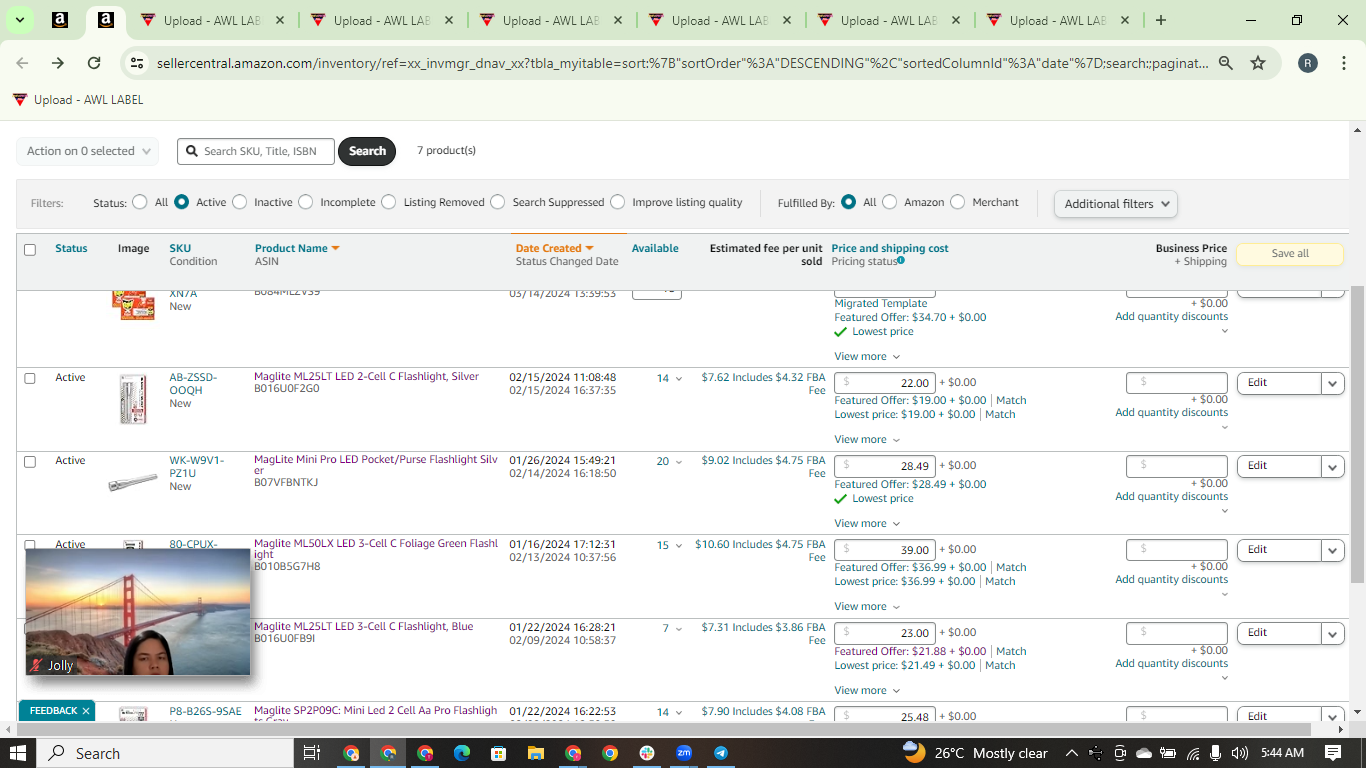1366x768 pixels.
Task: Open the Chrome profile R avatar
Action: (x=1308, y=63)
